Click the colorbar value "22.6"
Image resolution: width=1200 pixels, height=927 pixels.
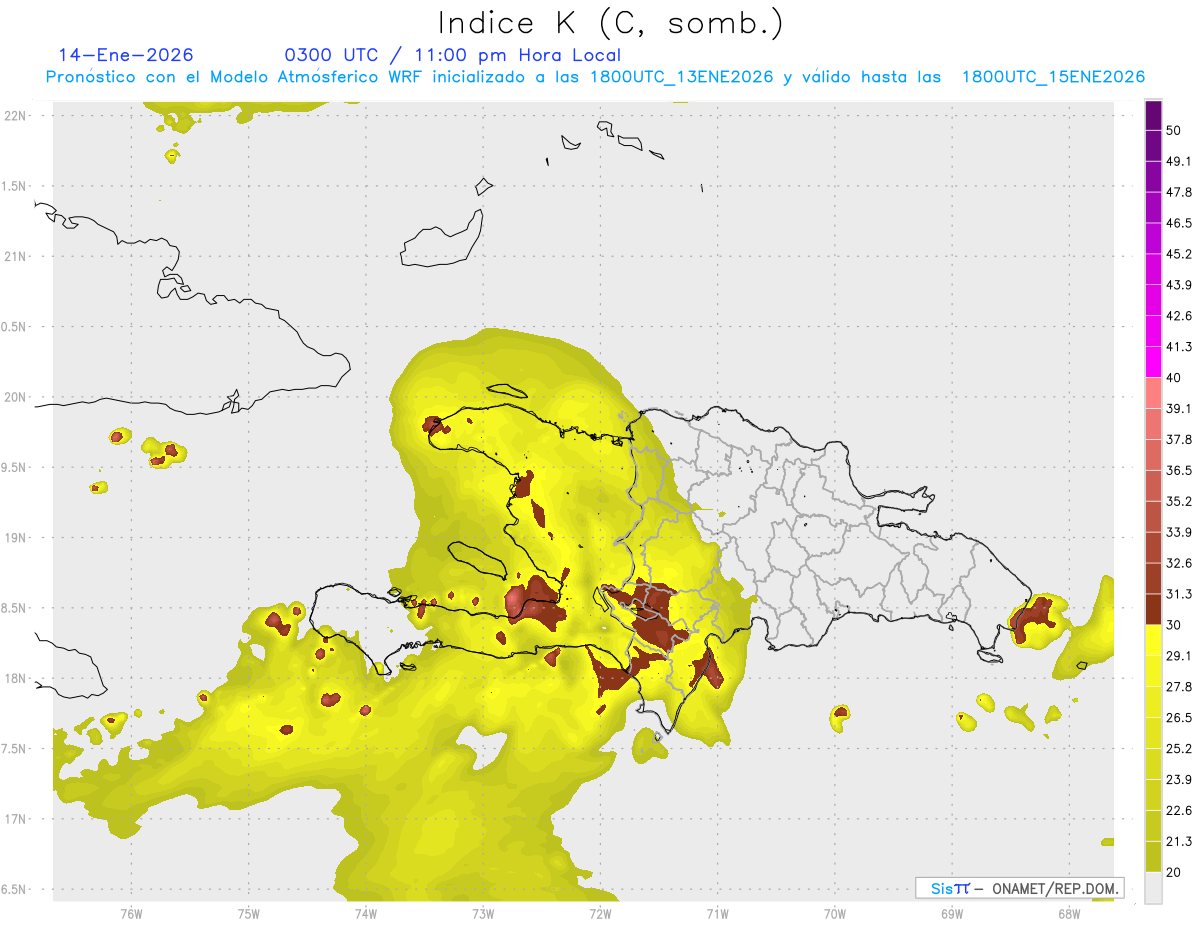point(1179,810)
